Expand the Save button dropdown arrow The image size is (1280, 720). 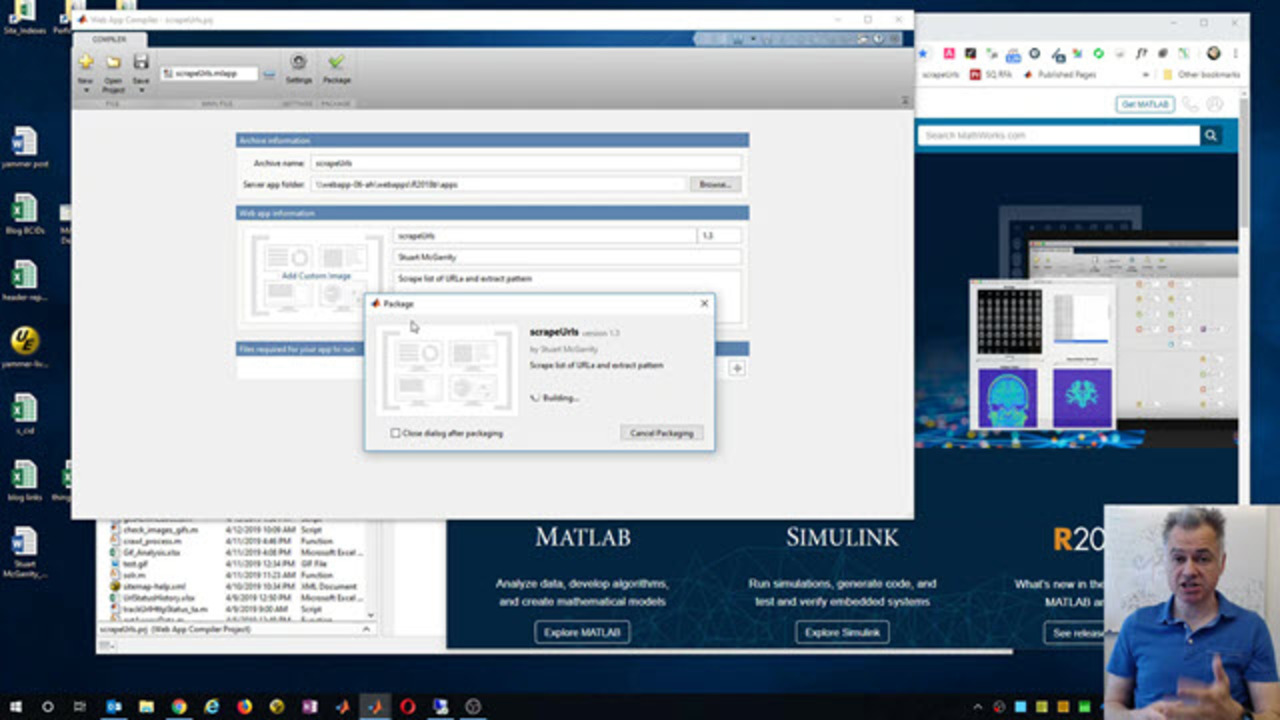[x=141, y=90]
